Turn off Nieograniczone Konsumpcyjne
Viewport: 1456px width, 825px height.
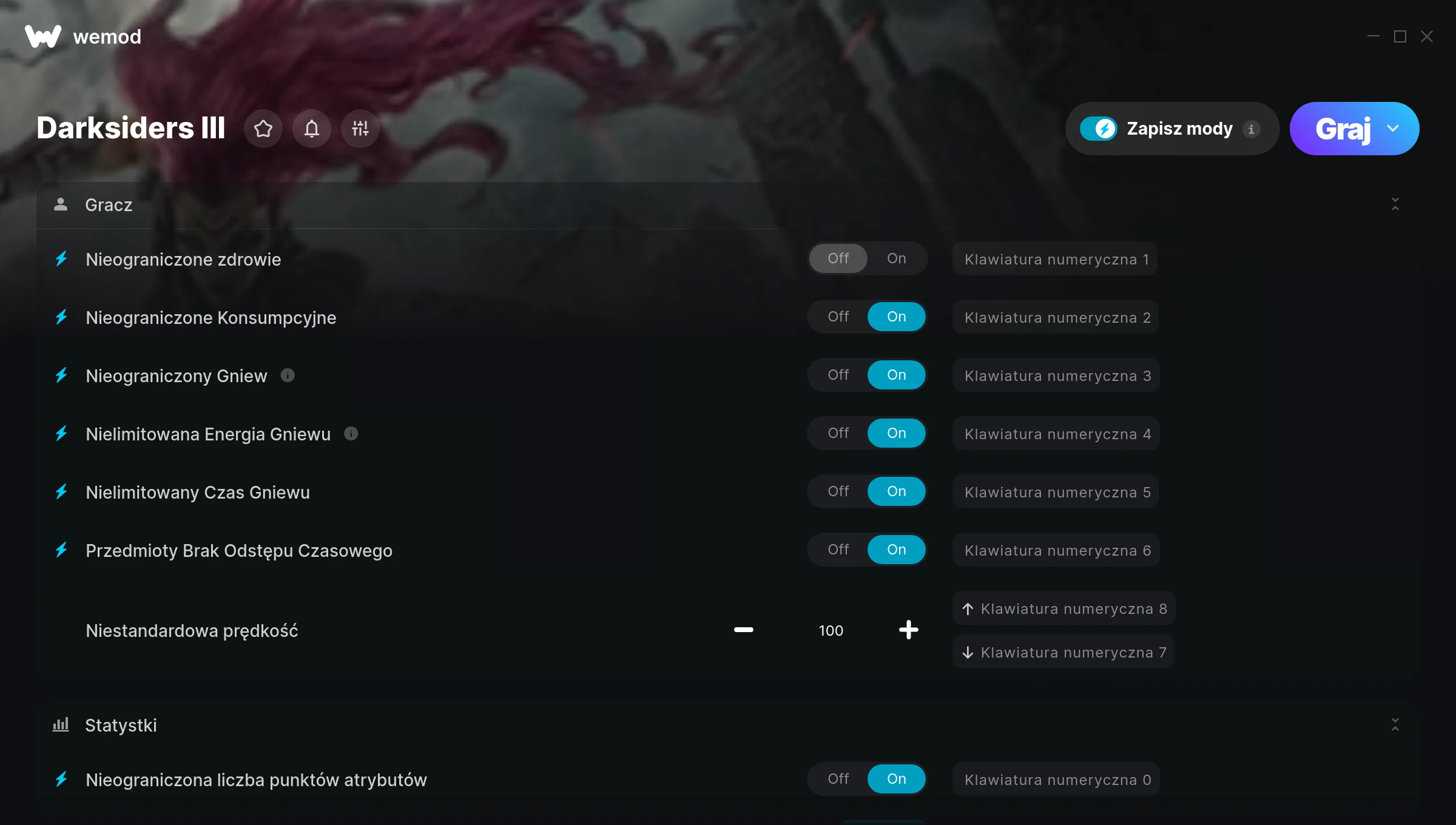tap(838, 317)
